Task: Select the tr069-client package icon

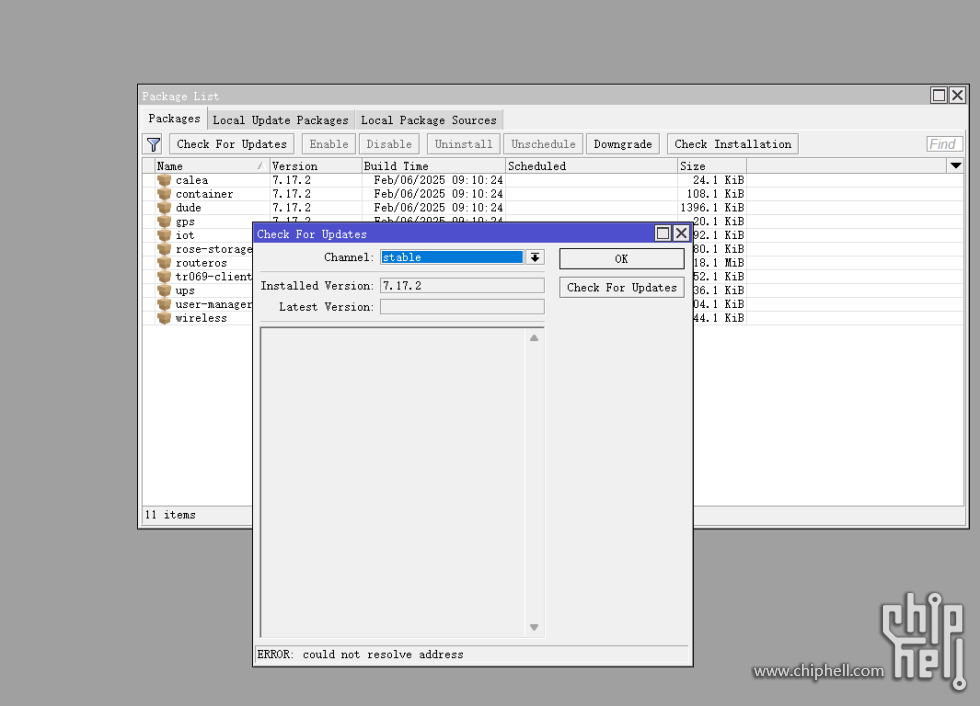Action: pos(164,276)
